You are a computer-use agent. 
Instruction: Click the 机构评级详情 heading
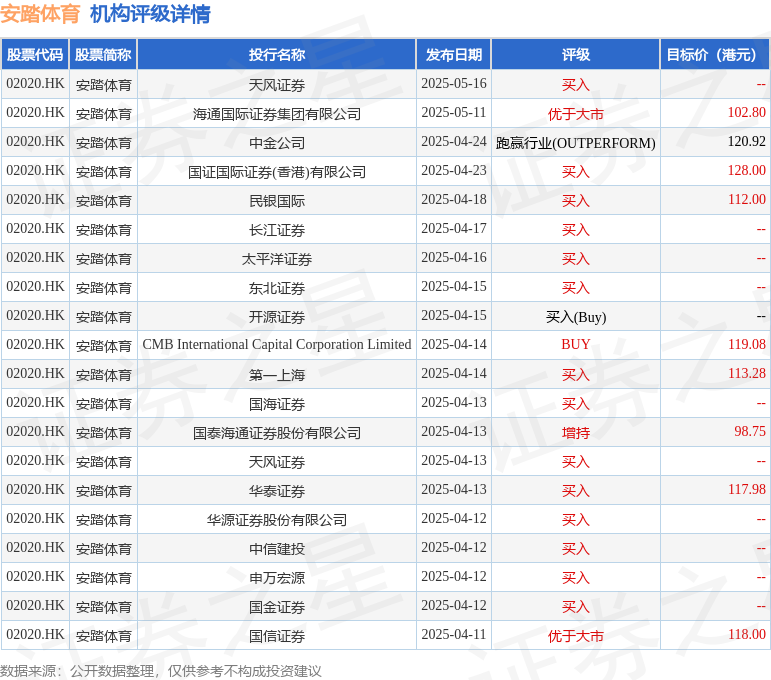(x=150, y=14)
